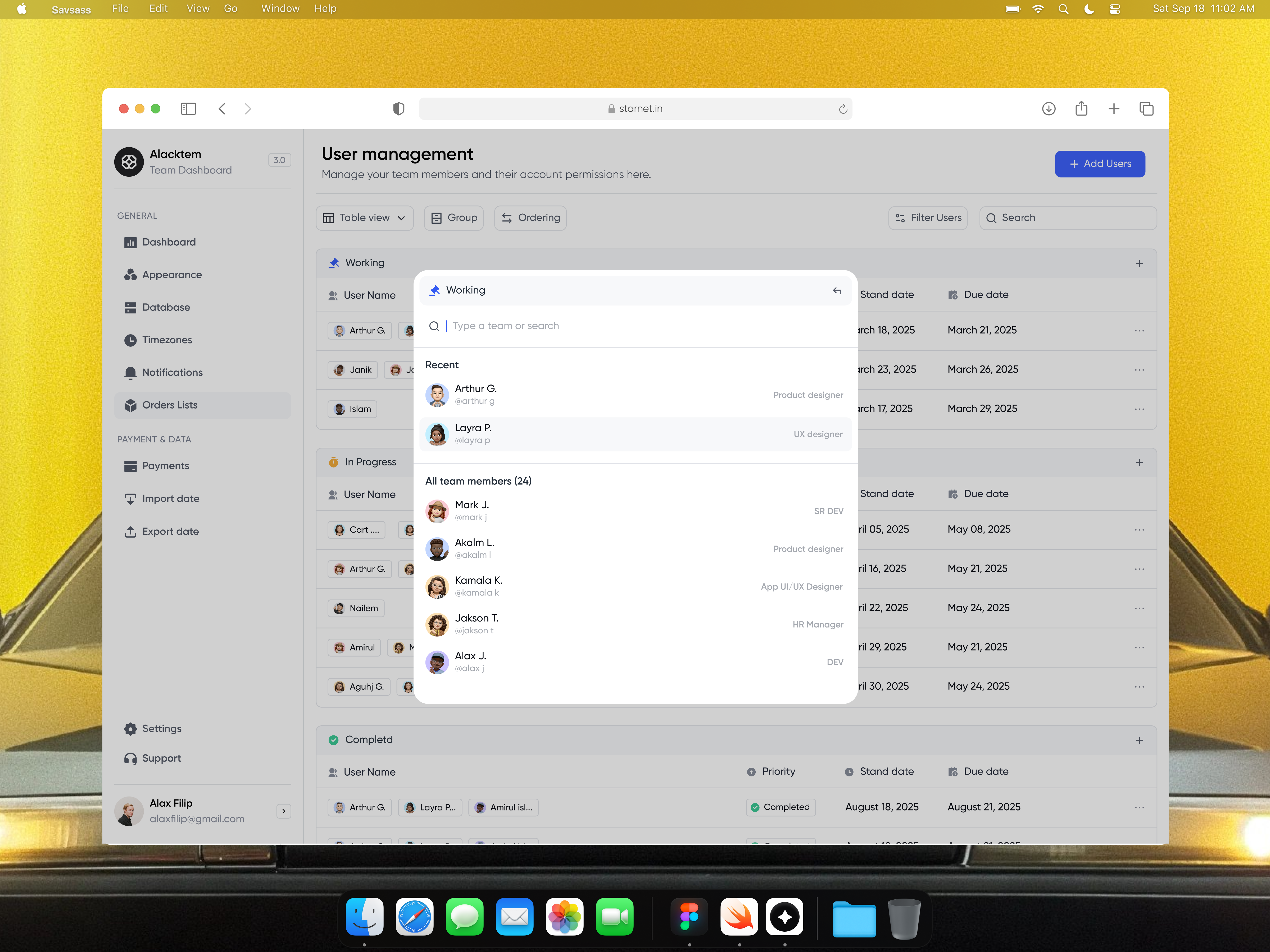This screenshot has height=952, width=1270.
Task: Toggle Do Not Disturb moon icon
Action: [x=1088, y=9]
